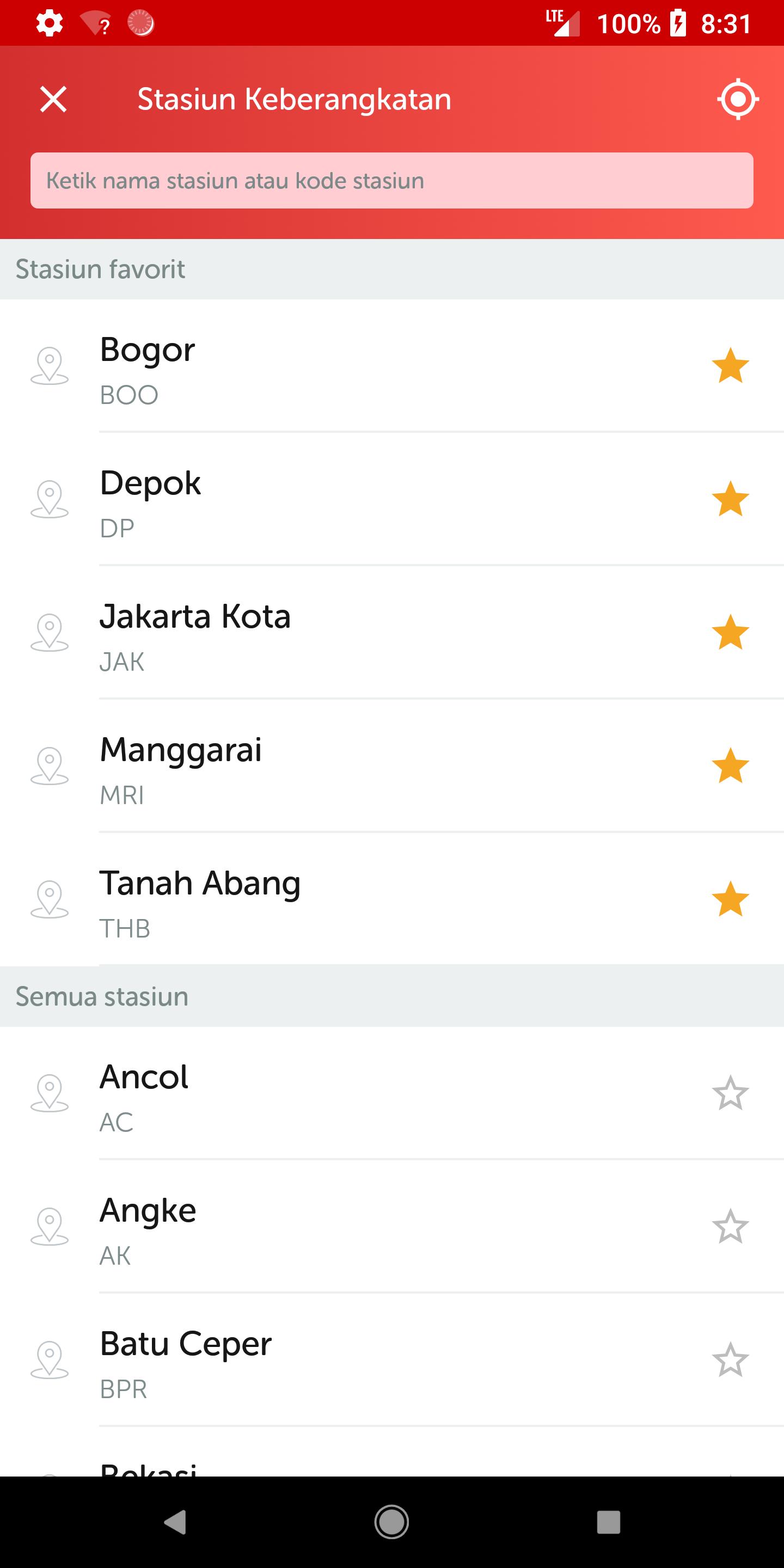784x1568 pixels.
Task: Star the Angke station
Action: coord(730,1227)
